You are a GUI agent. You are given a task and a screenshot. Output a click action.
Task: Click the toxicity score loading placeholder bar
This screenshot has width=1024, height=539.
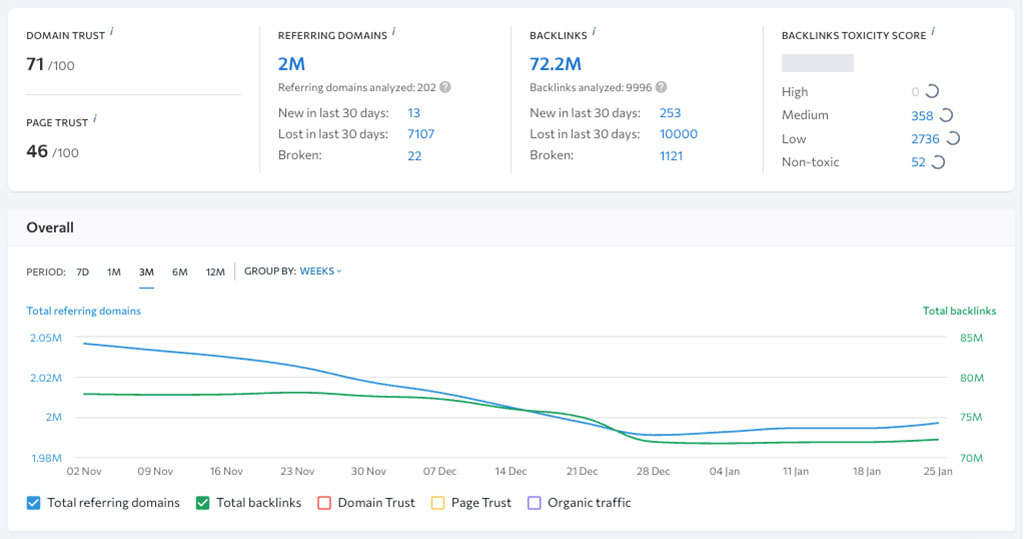point(818,63)
